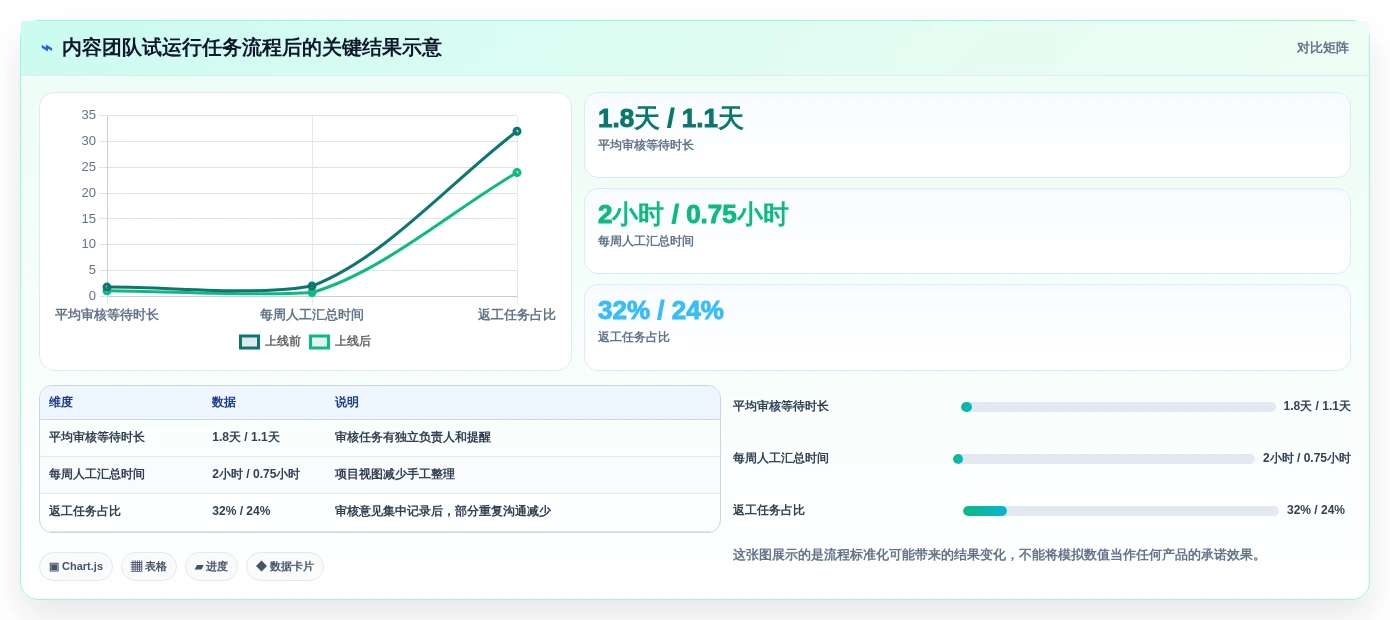This screenshot has height=620, width=1390.
Task: Click the progress value 2小时 / 0.75小时 label
Action: 1307,459
